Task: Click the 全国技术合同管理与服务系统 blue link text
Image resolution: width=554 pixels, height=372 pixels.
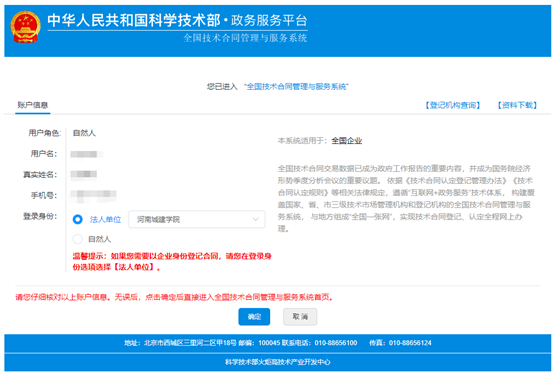Action: click(x=296, y=87)
